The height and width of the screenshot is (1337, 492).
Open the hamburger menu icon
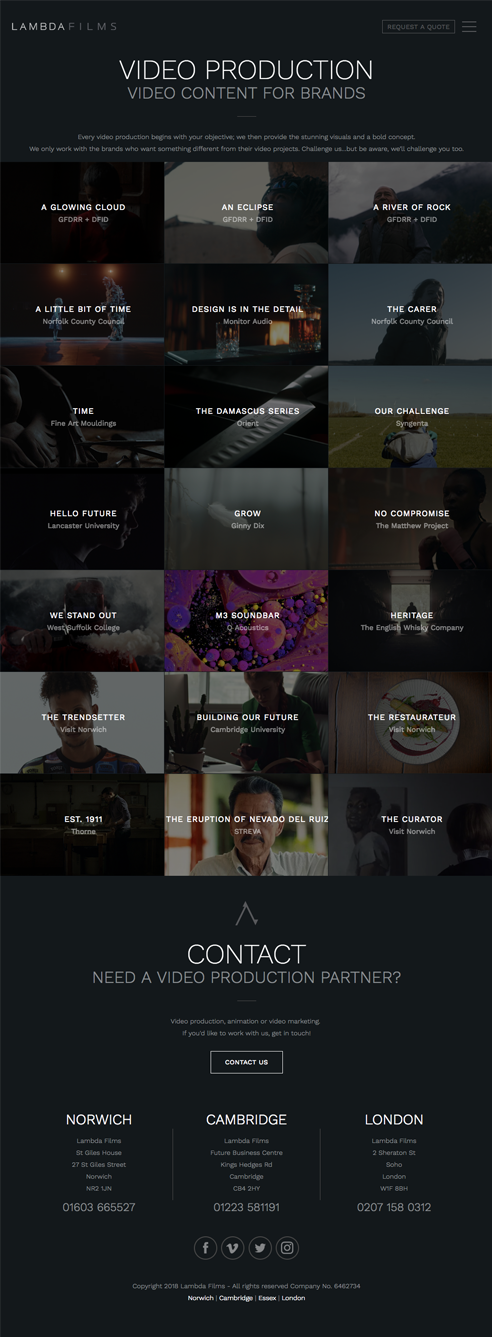469,27
